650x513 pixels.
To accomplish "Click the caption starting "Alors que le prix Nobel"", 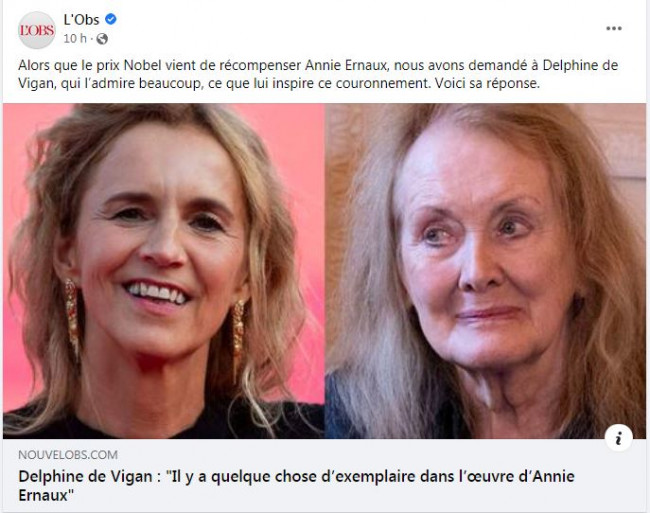I will coord(318,74).
